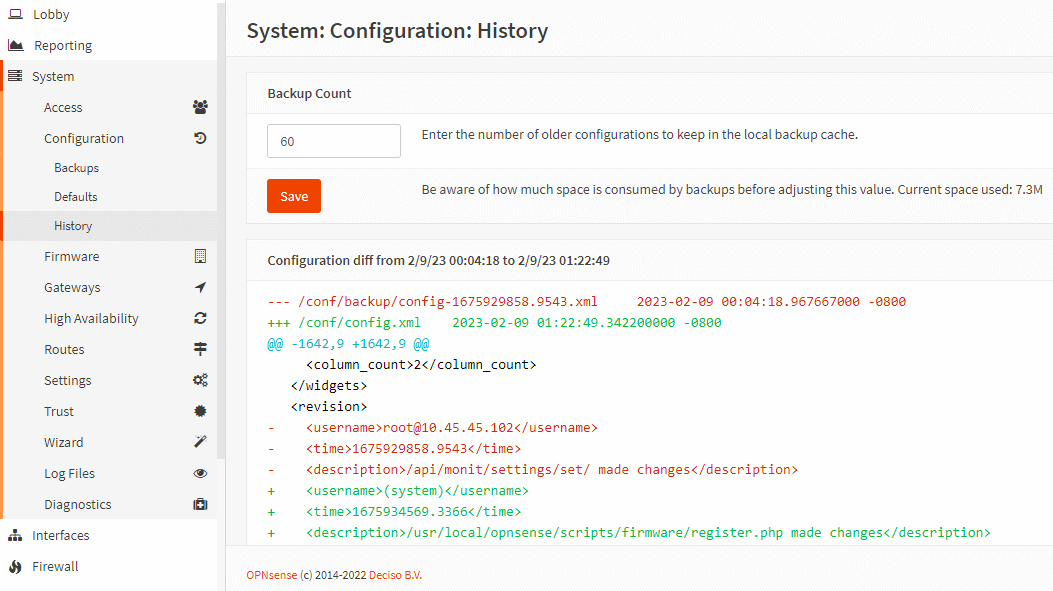Save the backup count setting
1053x591 pixels.
click(293, 196)
